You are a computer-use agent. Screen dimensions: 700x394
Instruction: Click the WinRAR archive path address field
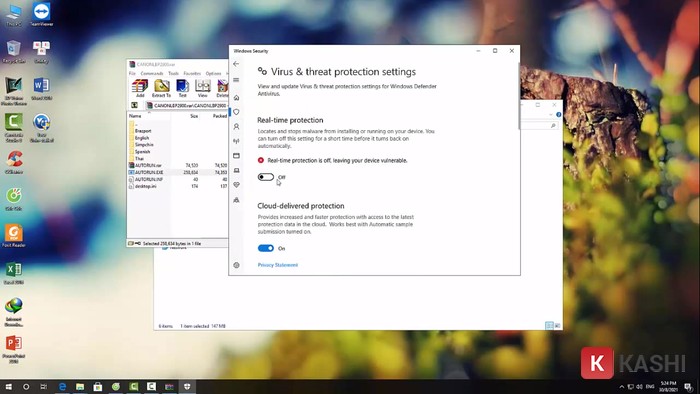tap(187, 105)
